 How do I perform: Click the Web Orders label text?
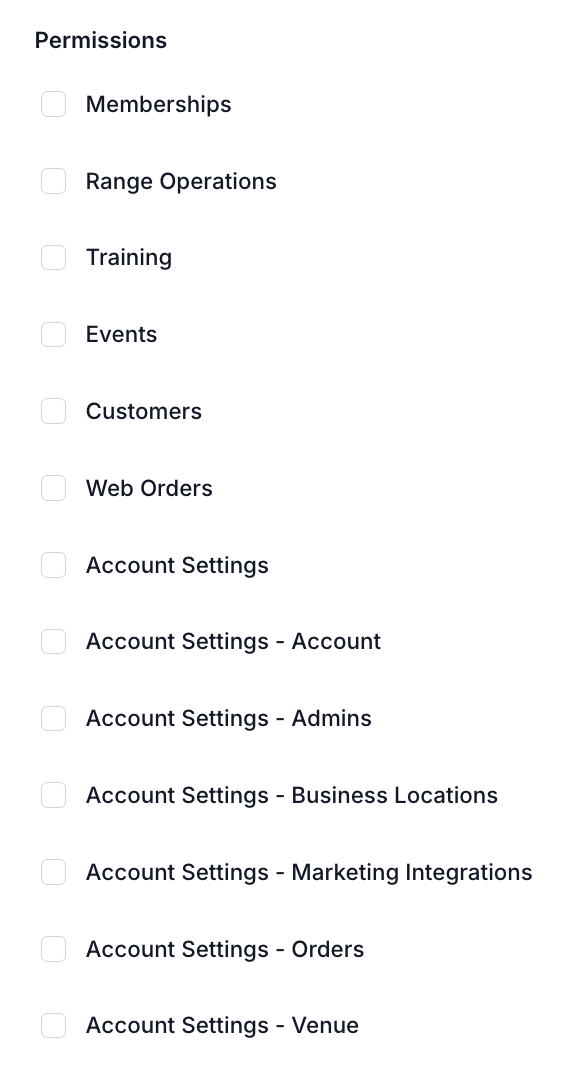tap(149, 488)
